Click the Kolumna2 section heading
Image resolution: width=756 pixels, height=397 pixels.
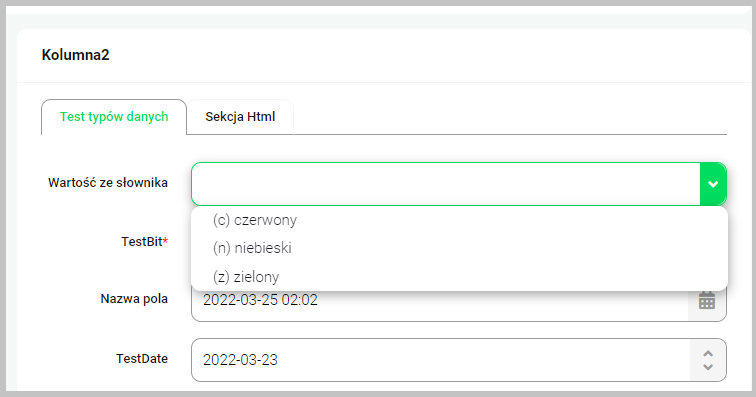coord(76,55)
